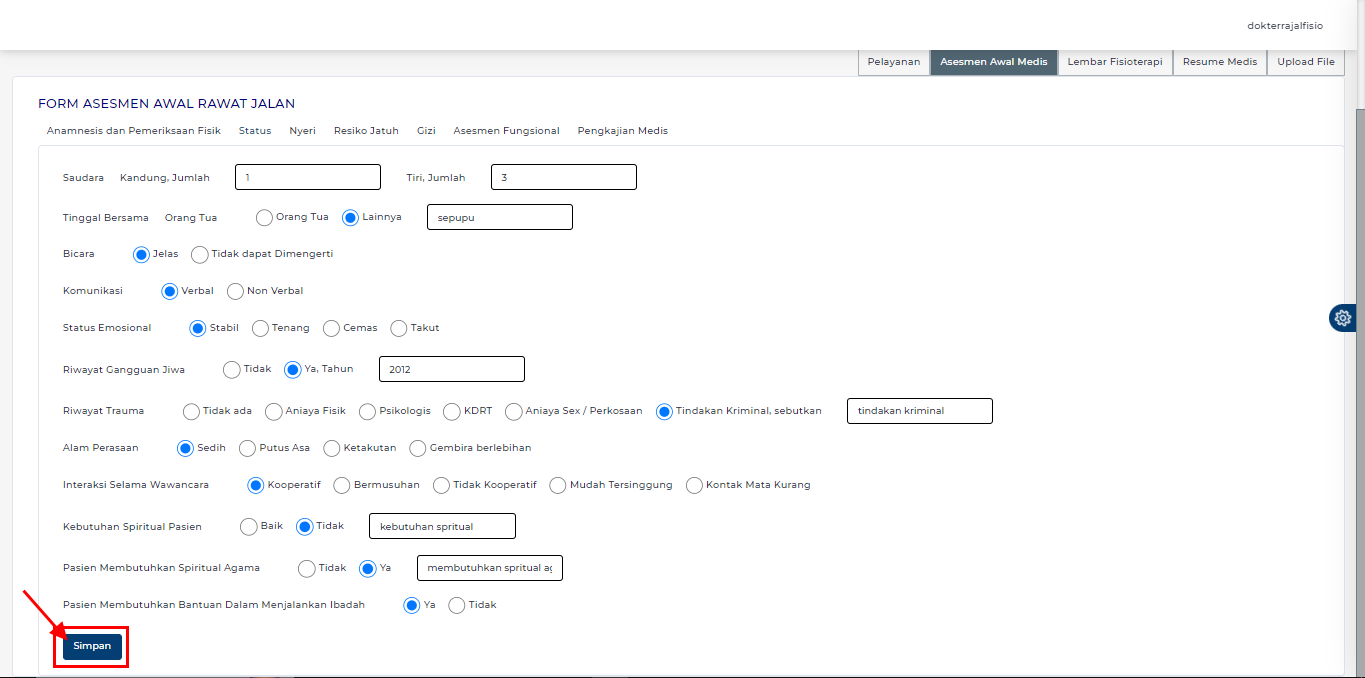Go to the Upload File tab
Viewport: 1365px width, 678px height.
[1305, 62]
